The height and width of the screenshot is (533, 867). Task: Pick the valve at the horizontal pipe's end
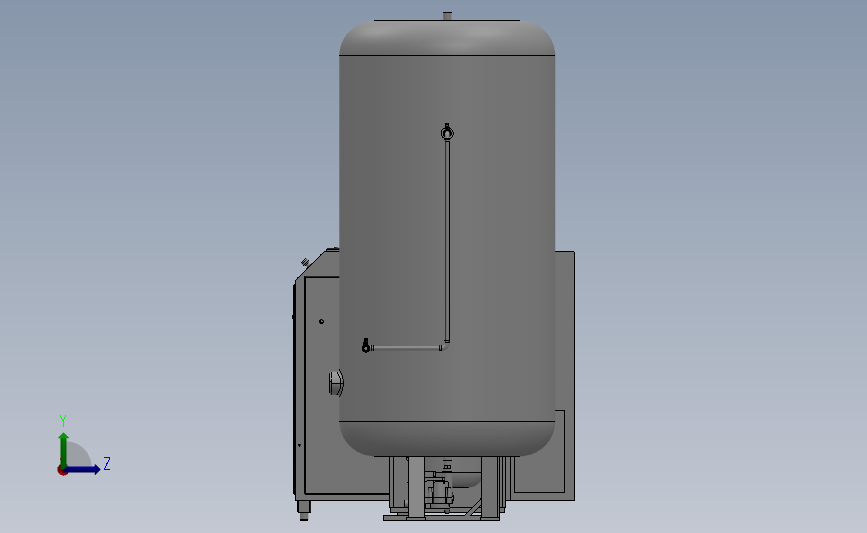click(365, 346)
